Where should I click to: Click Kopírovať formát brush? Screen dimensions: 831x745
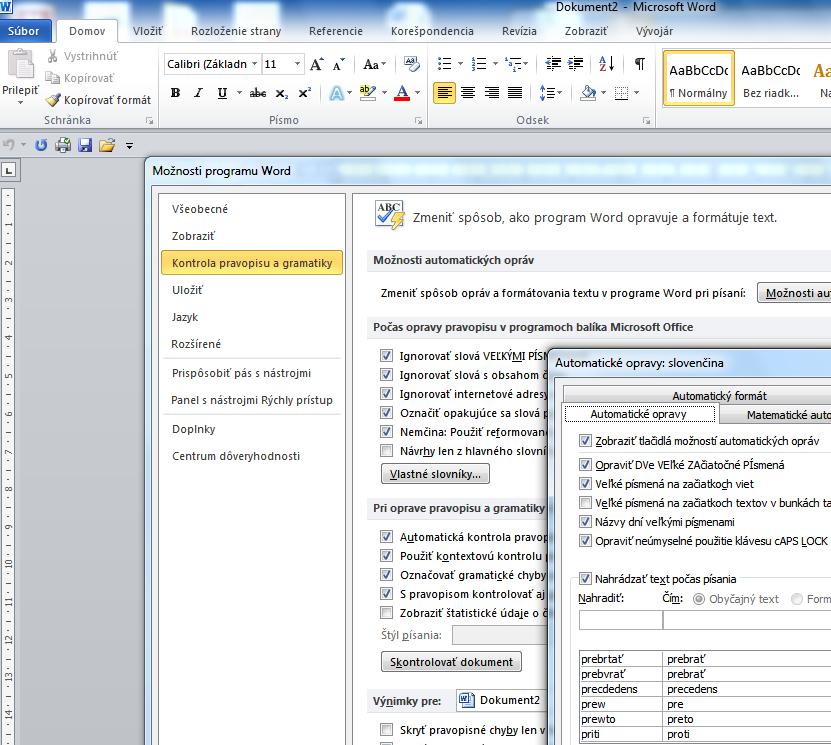(x=53, y=100)
